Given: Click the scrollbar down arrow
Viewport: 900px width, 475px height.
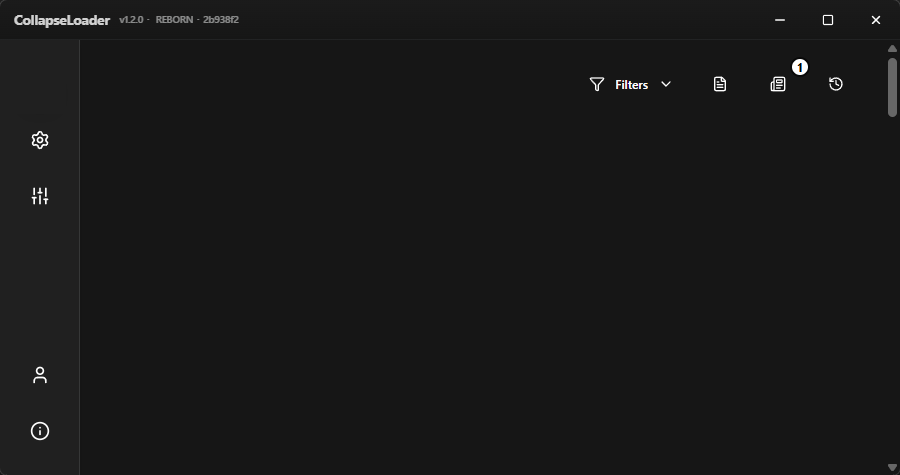Looking at the screenshot, I should point(892,468).
